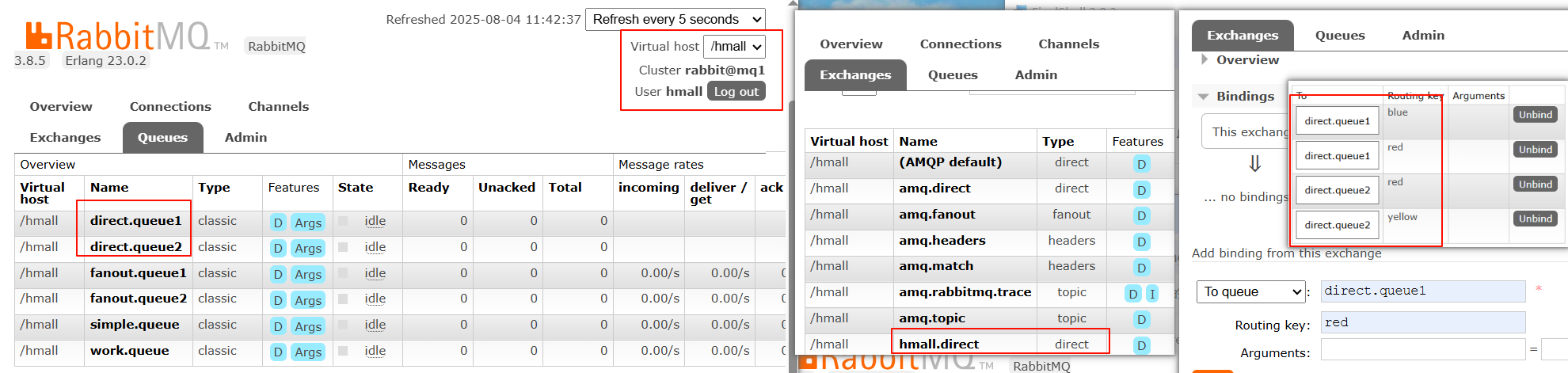Click the D badge of hmall.direct exchange
The width and height of the screenshot is (1568, 373).
(x=1141, y=345)
